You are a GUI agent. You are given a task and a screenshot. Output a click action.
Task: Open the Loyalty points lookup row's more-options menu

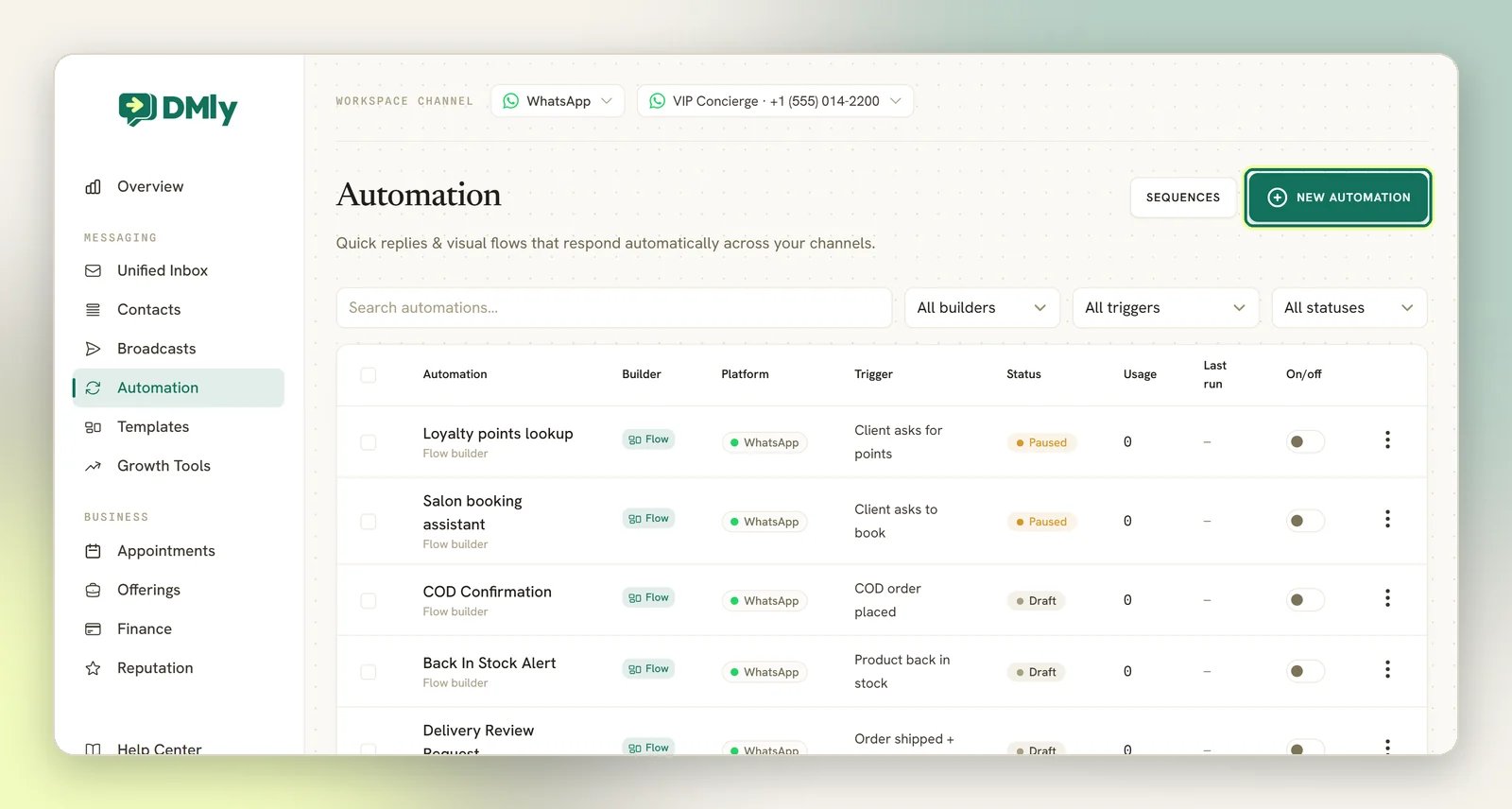(x=1387, y=439)
